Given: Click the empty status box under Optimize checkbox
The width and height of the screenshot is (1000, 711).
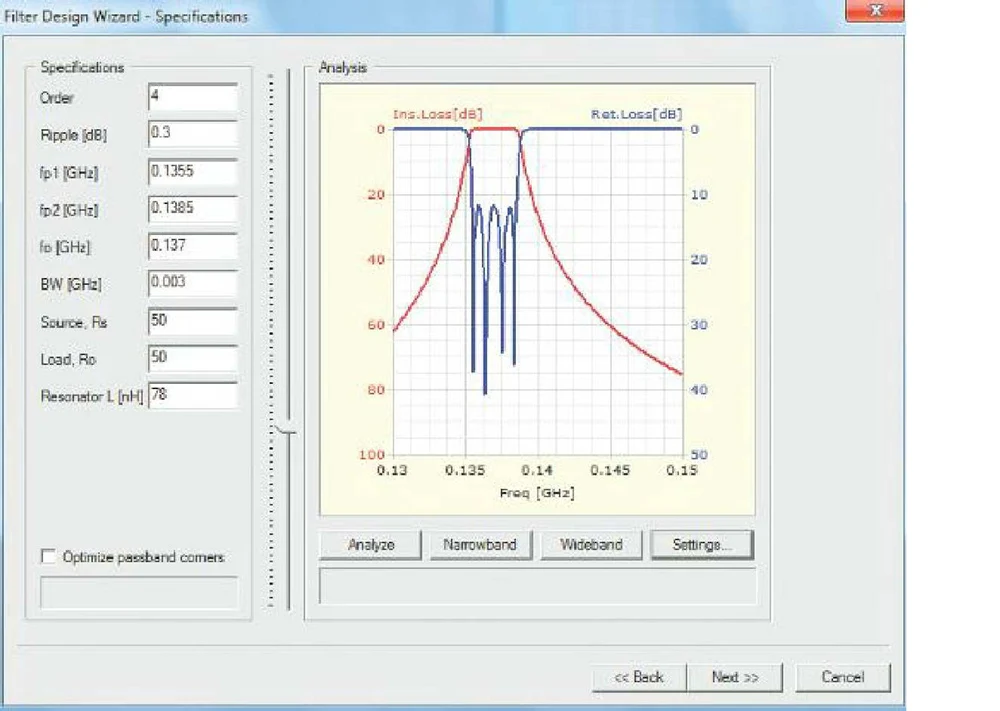Looking at the screenshot, I should pos(139,593).
